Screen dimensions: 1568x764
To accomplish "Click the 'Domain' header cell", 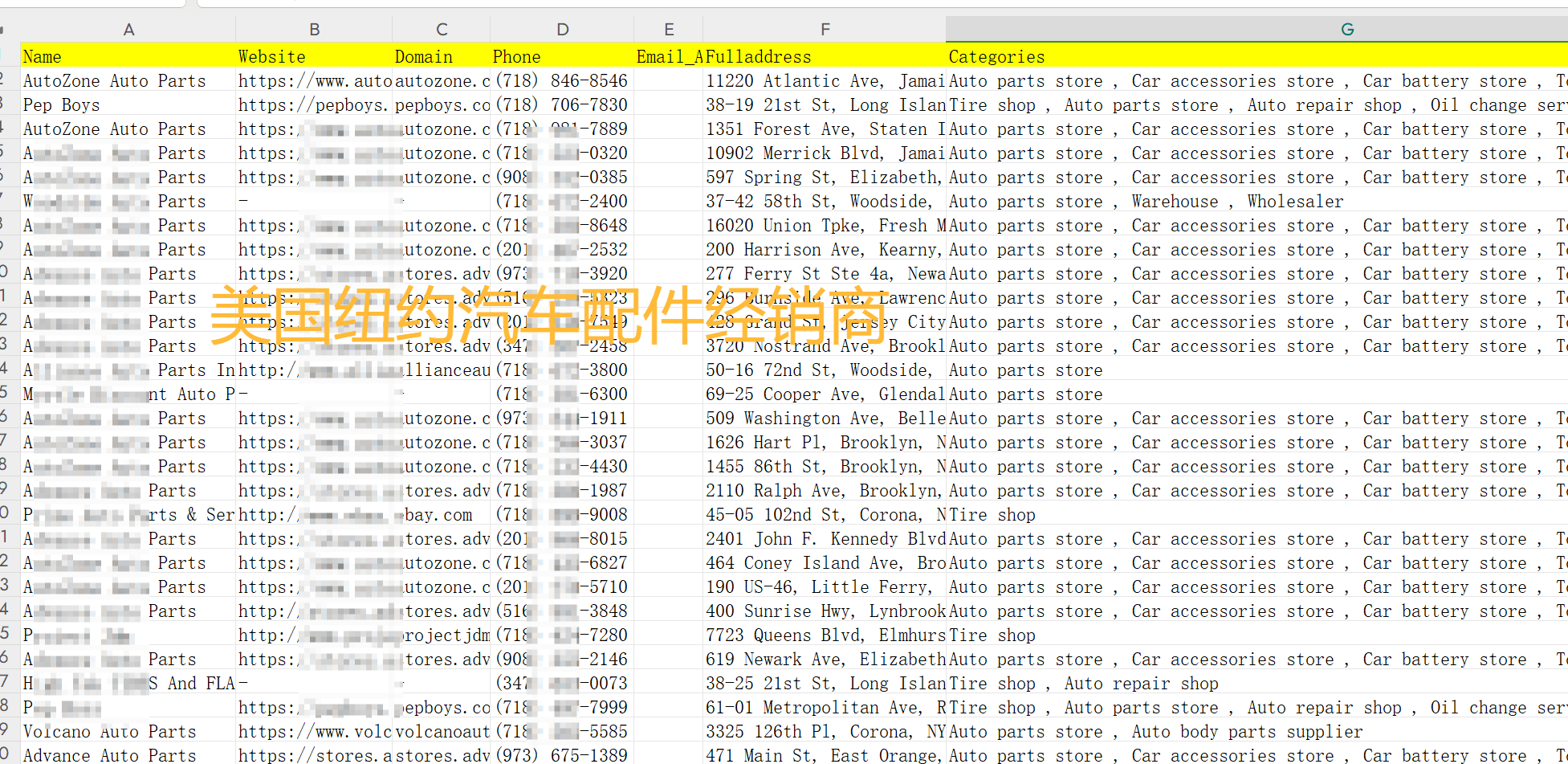I will tap(442, 57).
